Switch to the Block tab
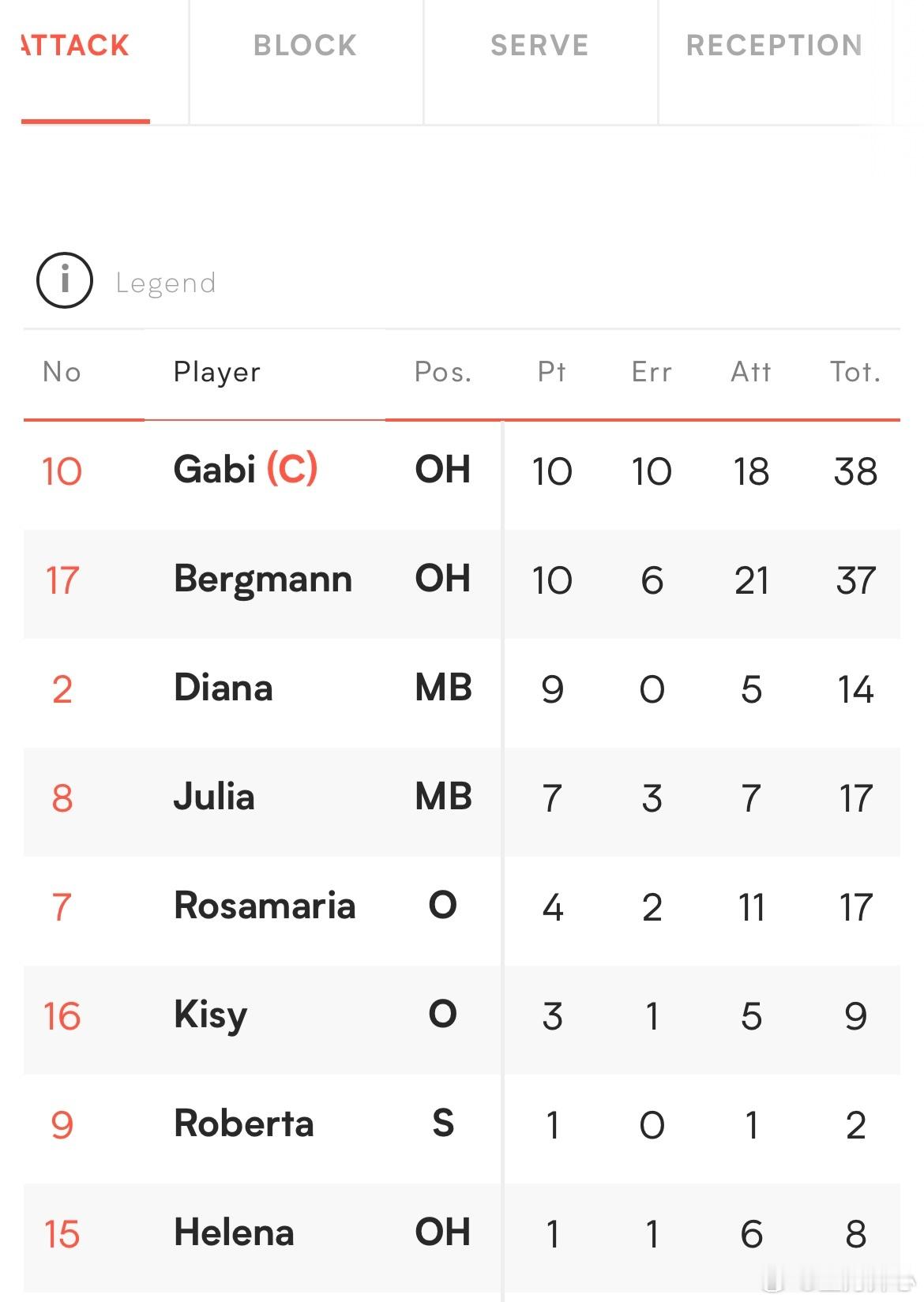 (x=306, y=45)
